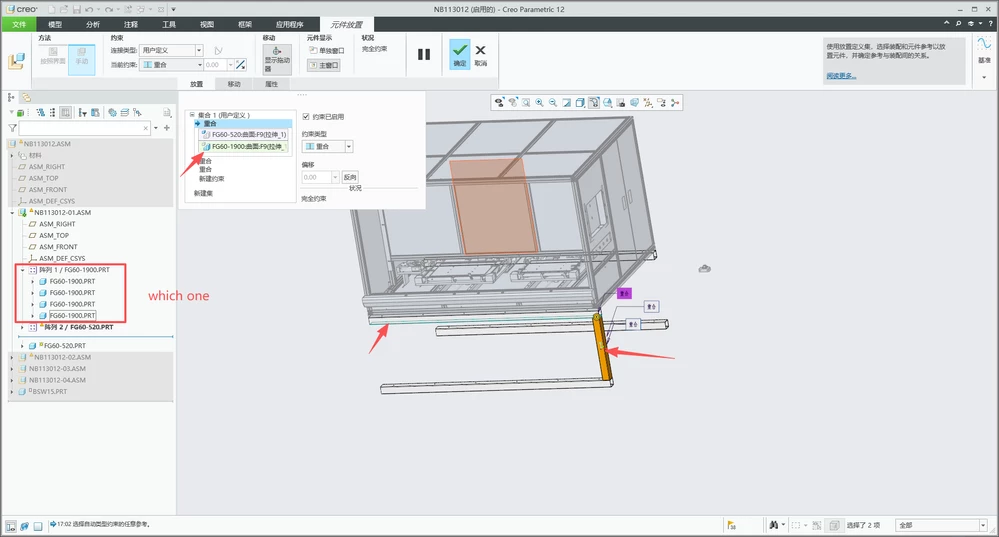
Task: Pause the placement operation
Action: point(424,54)
